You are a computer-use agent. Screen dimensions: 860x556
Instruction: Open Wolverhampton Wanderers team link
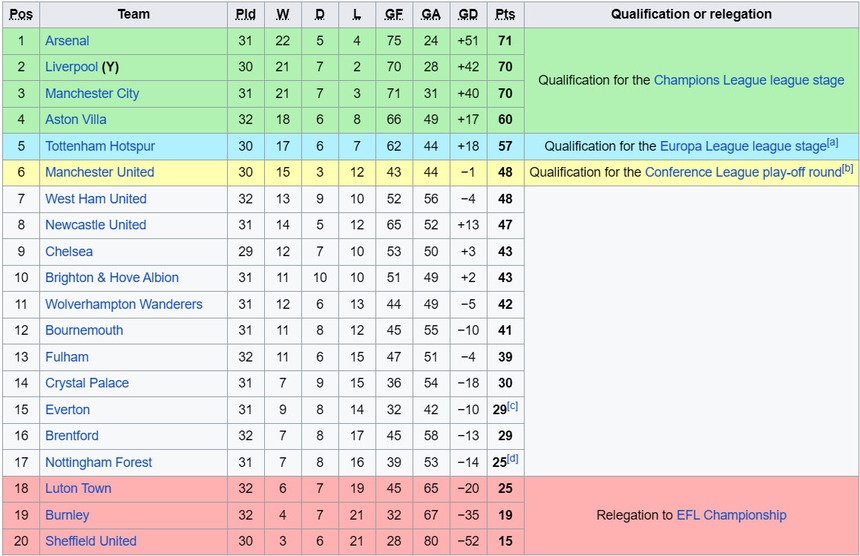click(123, 304)
